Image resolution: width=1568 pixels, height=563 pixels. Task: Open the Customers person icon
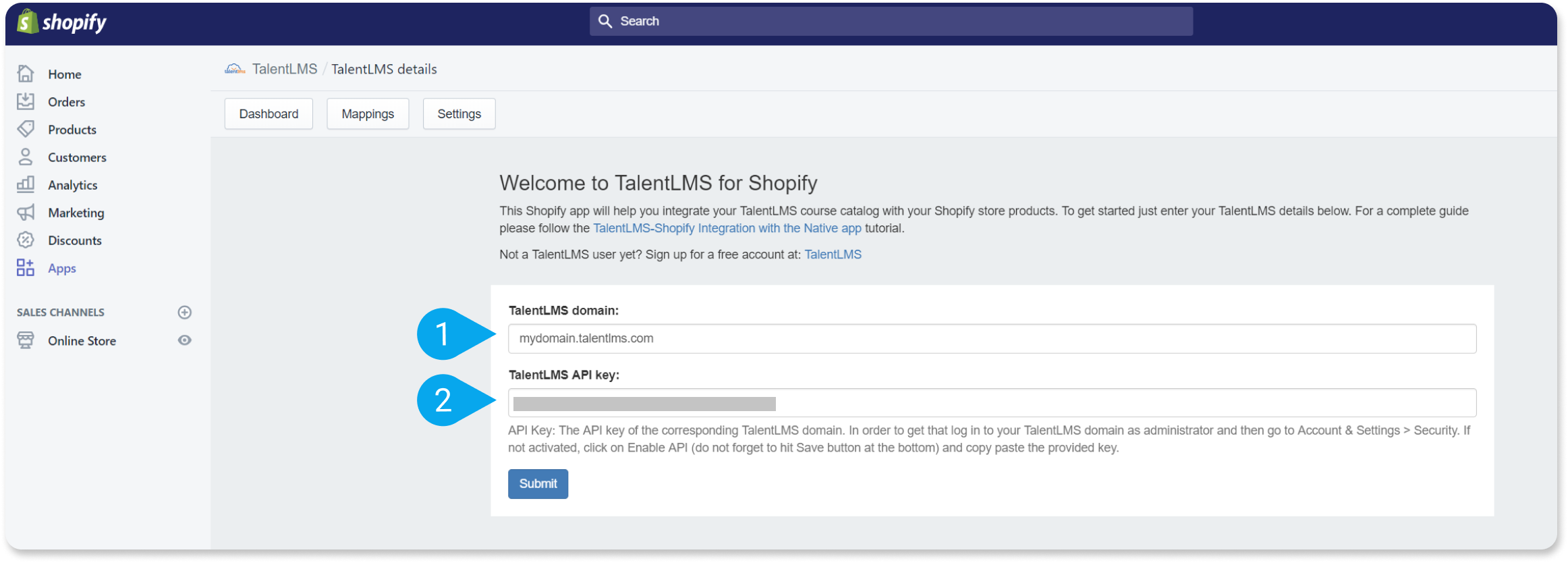(26, 157)
